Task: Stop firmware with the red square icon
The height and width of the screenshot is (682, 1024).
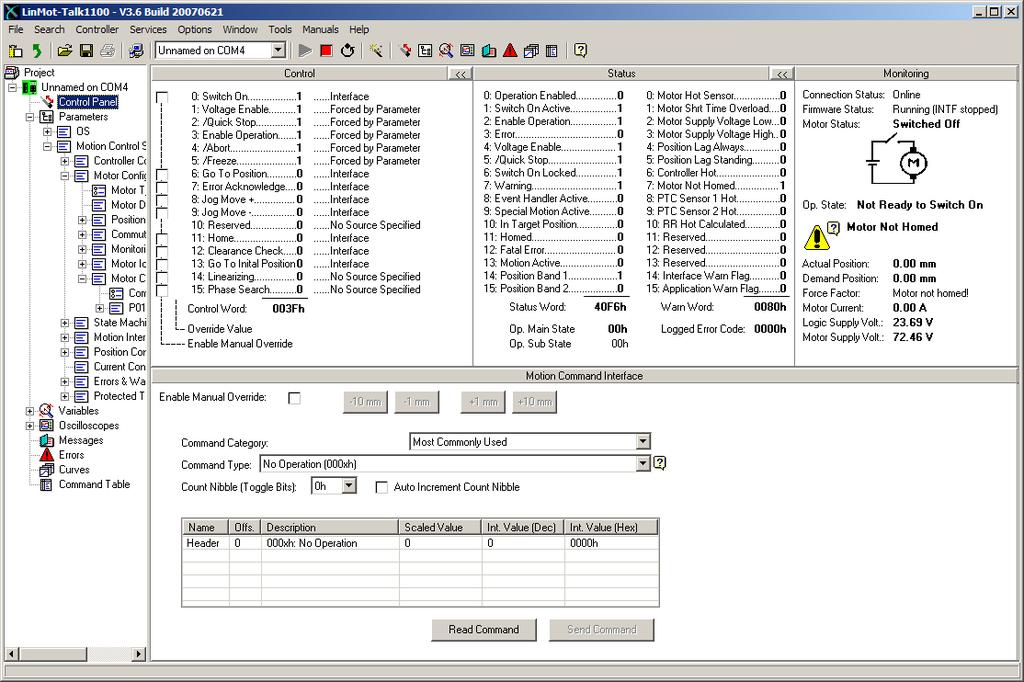Action: click(x=327, y=50)
